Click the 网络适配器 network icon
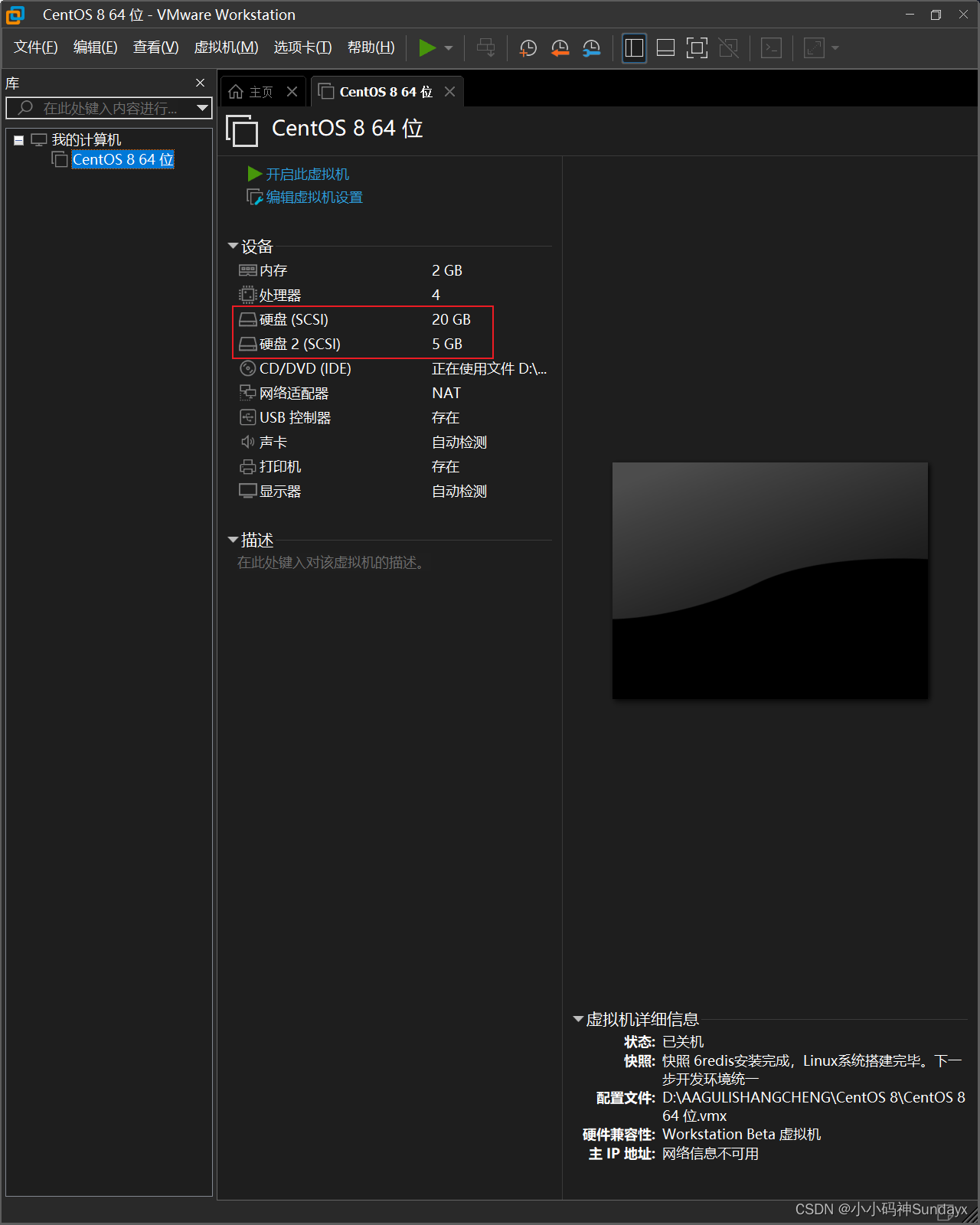 coord(247,393)
